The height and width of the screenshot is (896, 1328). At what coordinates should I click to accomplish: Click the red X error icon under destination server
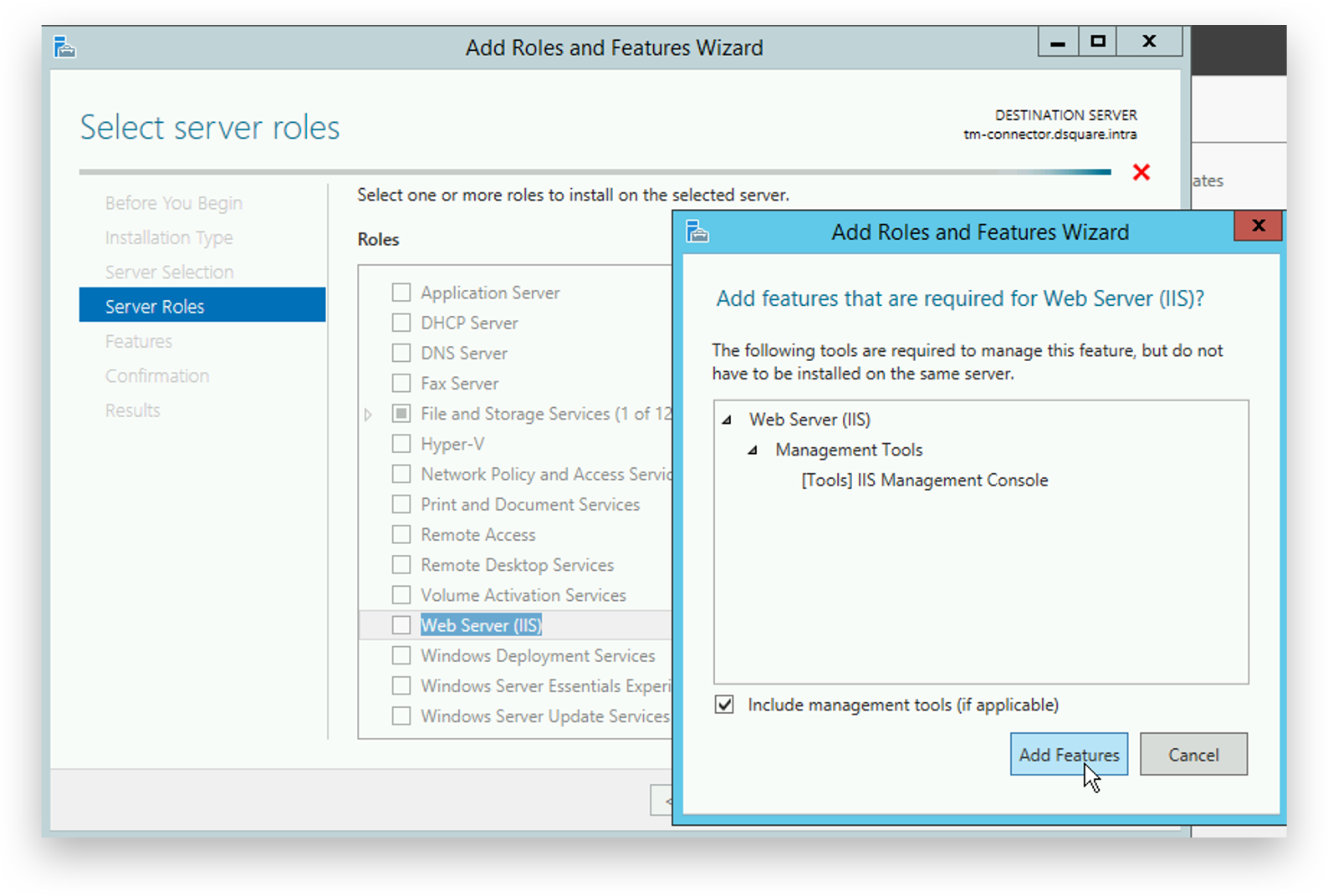tap(1141, 172)
